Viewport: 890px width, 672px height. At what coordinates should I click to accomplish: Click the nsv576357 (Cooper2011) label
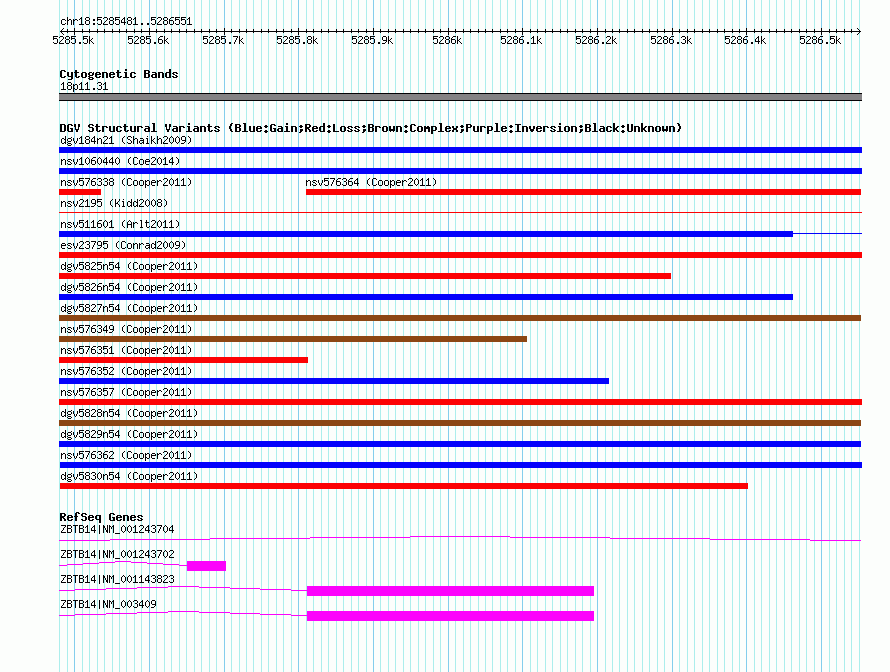point(126,392)
